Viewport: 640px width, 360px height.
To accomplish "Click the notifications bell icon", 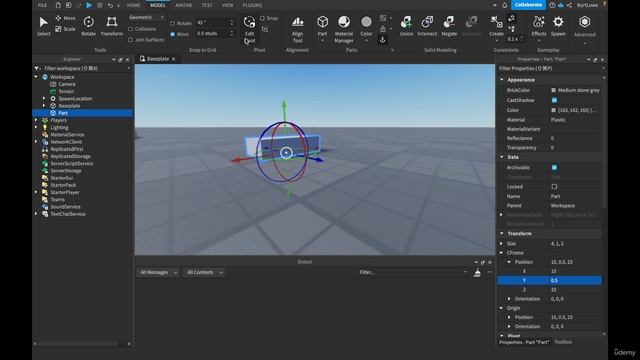I will tap(504, 5).
